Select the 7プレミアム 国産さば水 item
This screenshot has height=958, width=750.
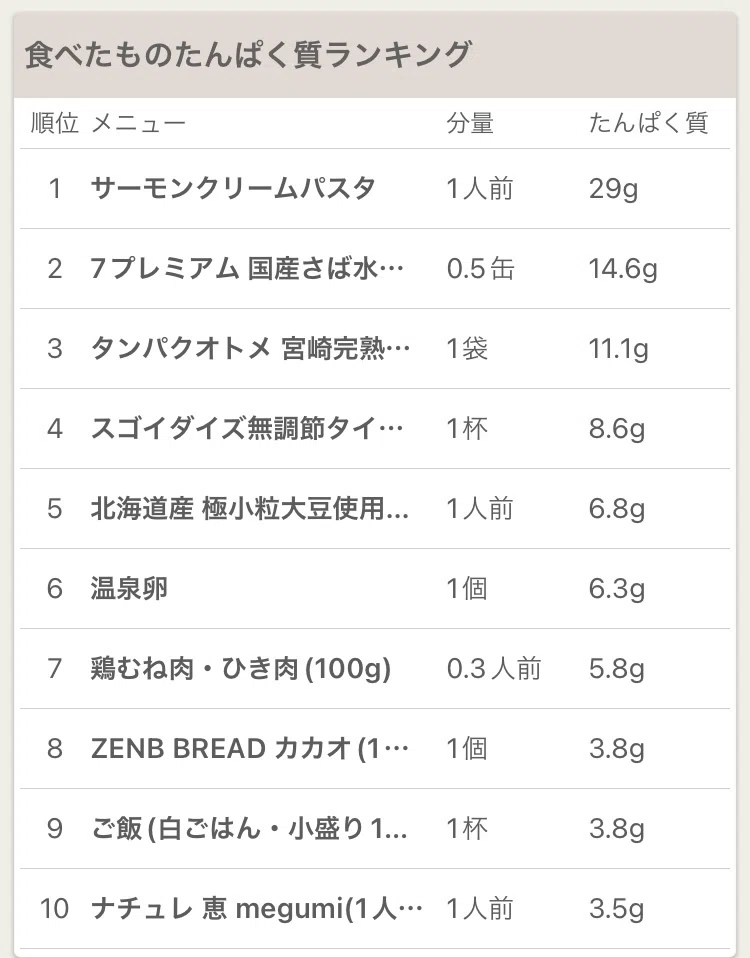pos(374,268)
